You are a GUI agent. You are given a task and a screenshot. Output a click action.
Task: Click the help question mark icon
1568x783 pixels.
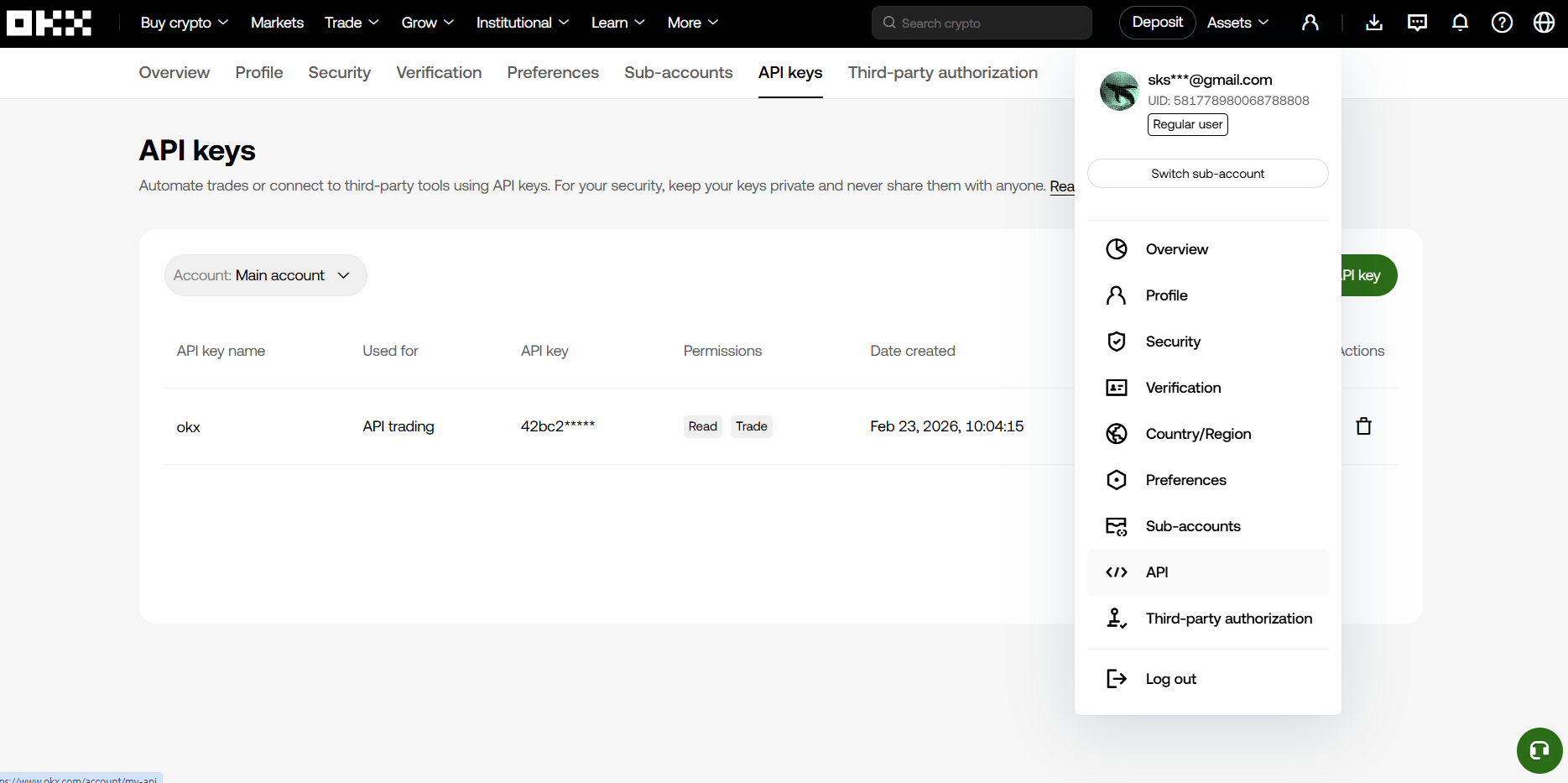tap(1502, 23)
